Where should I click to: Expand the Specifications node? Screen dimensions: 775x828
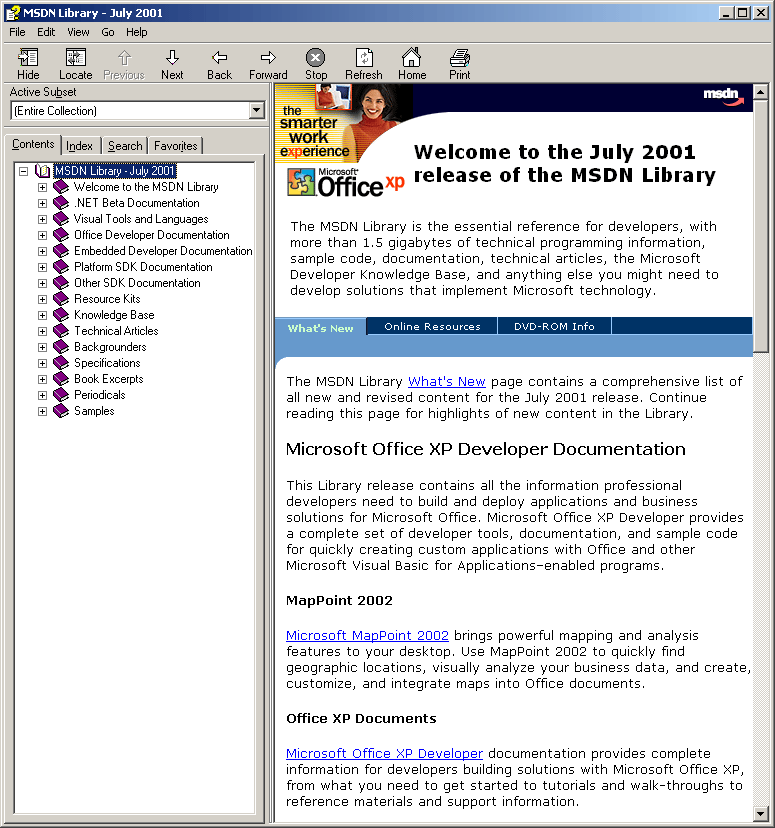pos(42,363)
